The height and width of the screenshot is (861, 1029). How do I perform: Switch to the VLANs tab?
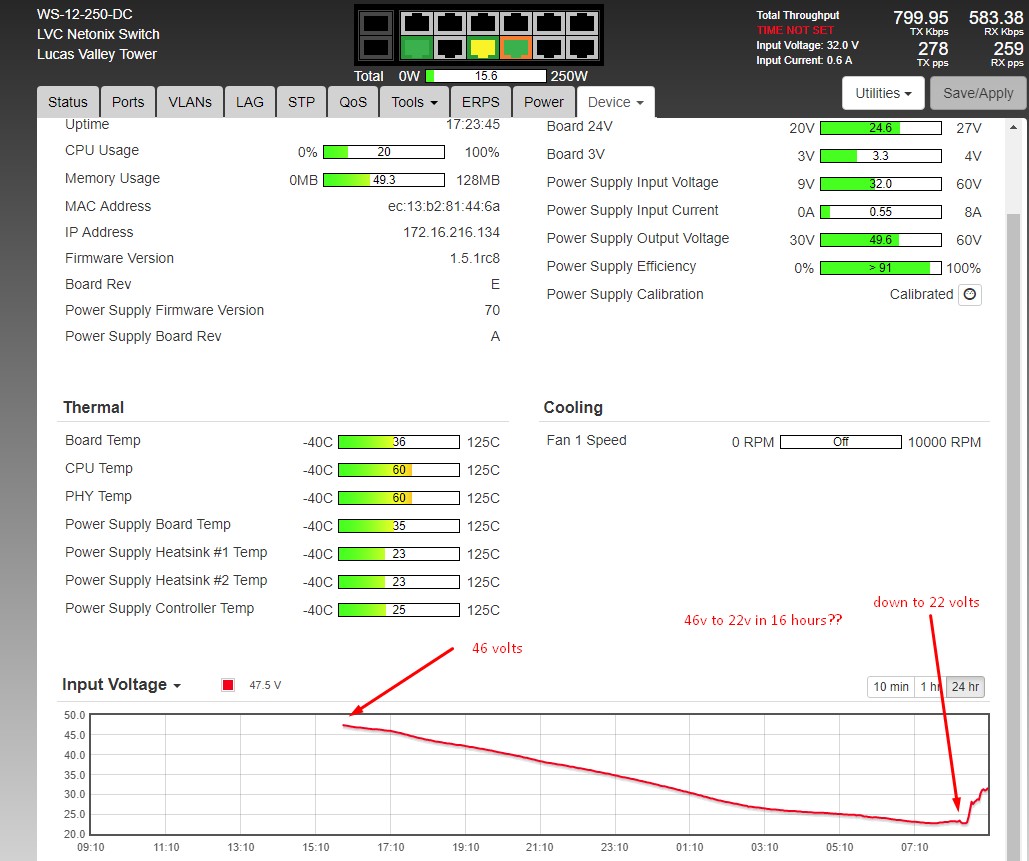(x=189, y=102)
